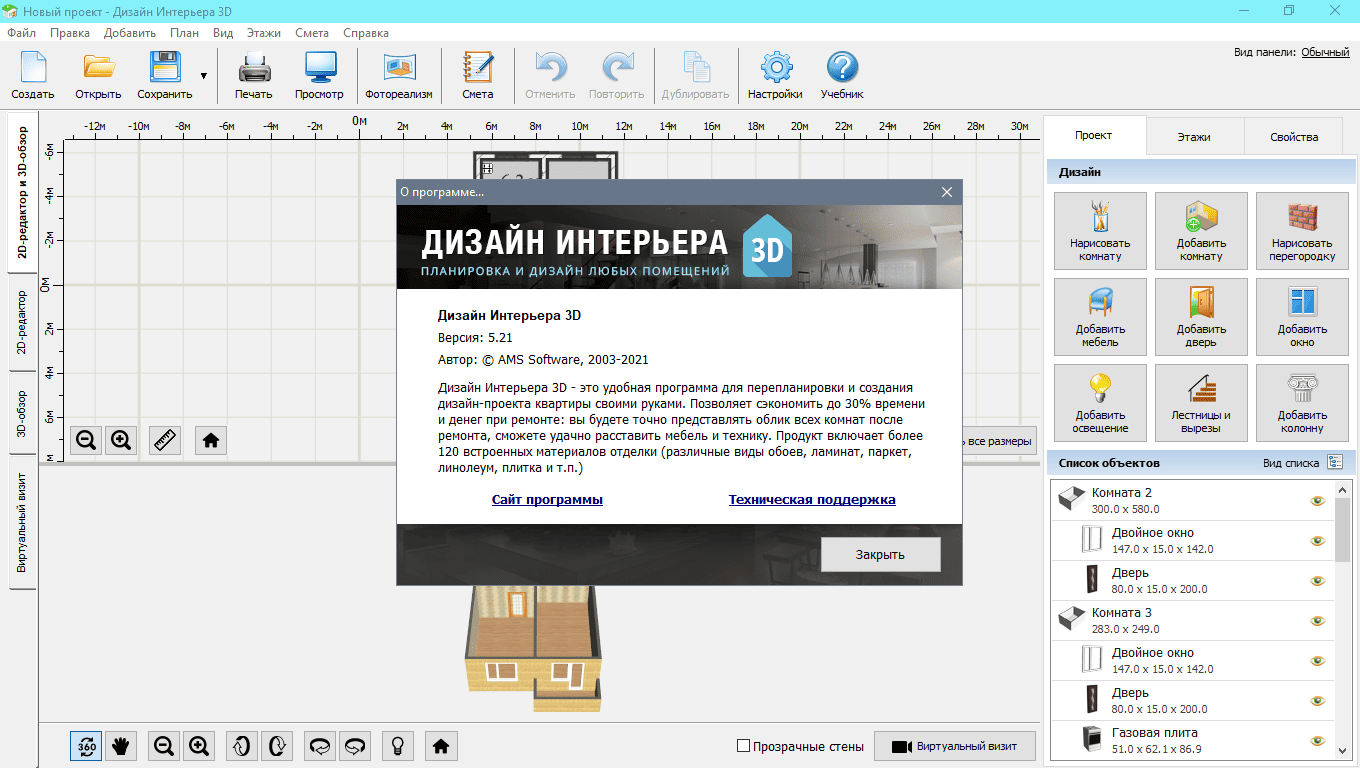Toggle visibility of Двойное окно under Комната 2
Viewport: 1360px width, 768px height.
(1318, 540)
